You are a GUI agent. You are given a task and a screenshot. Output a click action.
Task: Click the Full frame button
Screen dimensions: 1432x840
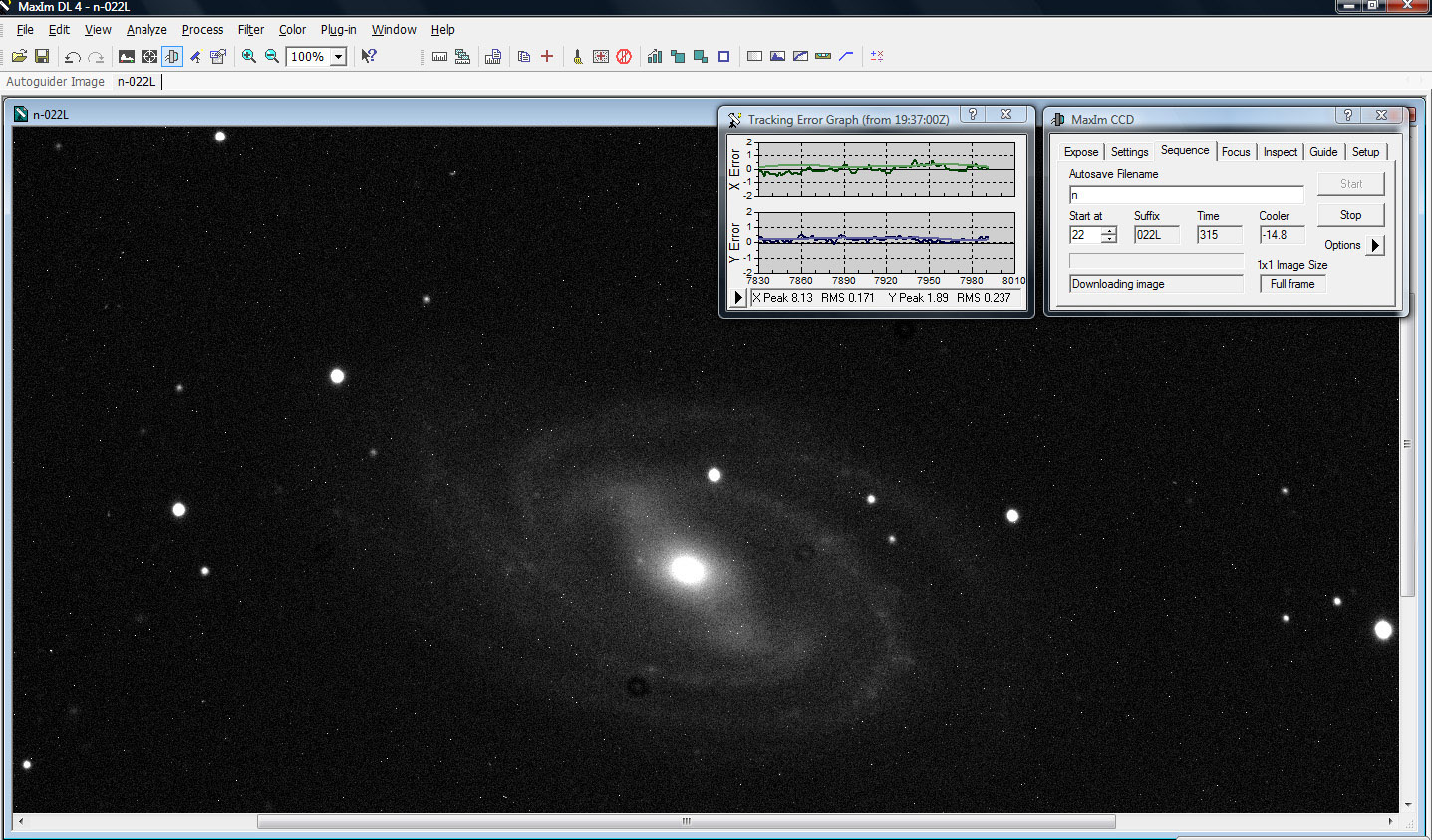1292,284
